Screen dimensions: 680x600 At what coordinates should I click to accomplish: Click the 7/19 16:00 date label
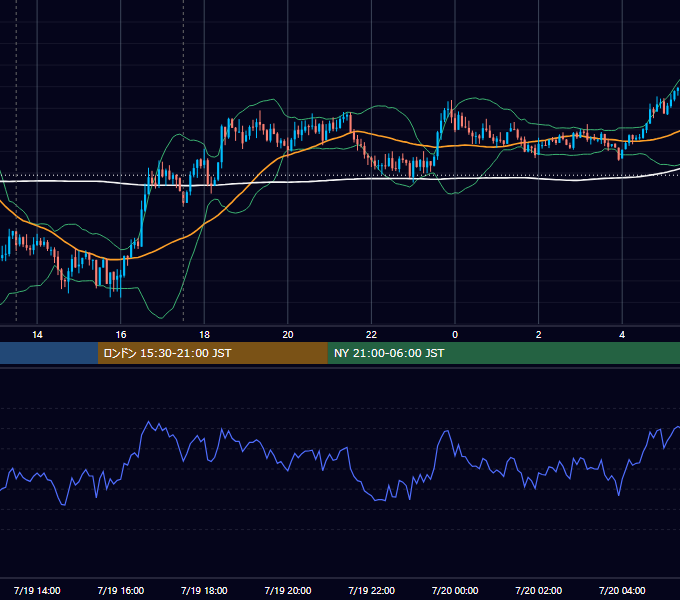coord(121,590)
